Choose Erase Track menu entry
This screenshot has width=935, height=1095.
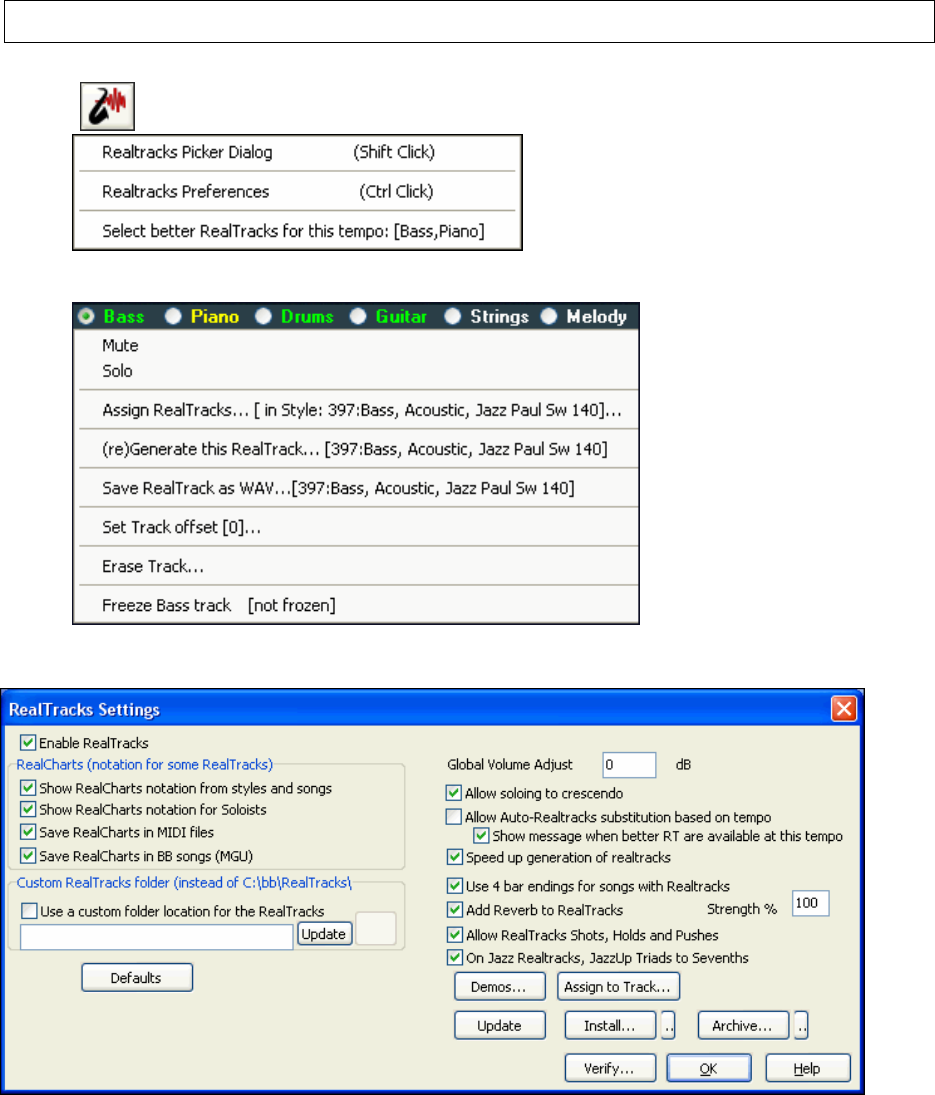coord(356,566)
